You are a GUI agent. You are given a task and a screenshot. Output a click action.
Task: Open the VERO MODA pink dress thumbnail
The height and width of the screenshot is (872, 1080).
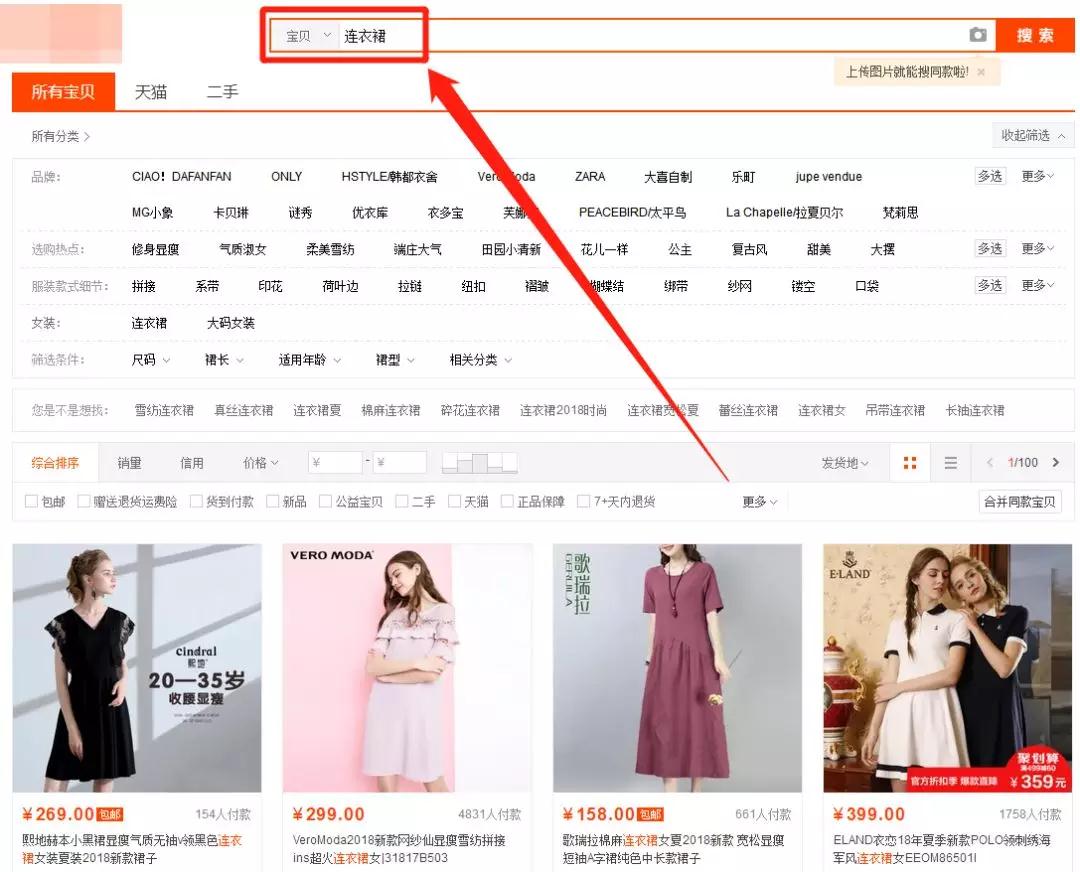(407, 668)
